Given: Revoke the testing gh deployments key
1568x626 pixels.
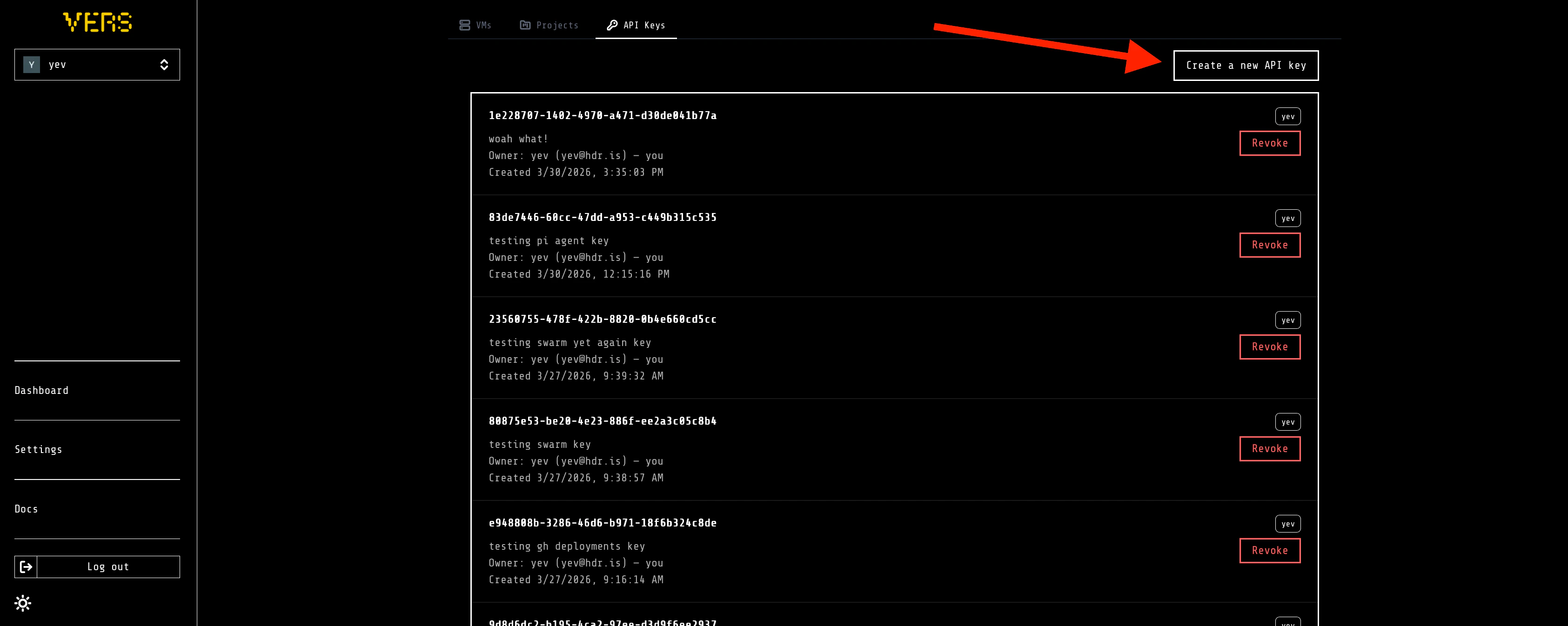Looking at the screenshot, I should click(1269, 550).
